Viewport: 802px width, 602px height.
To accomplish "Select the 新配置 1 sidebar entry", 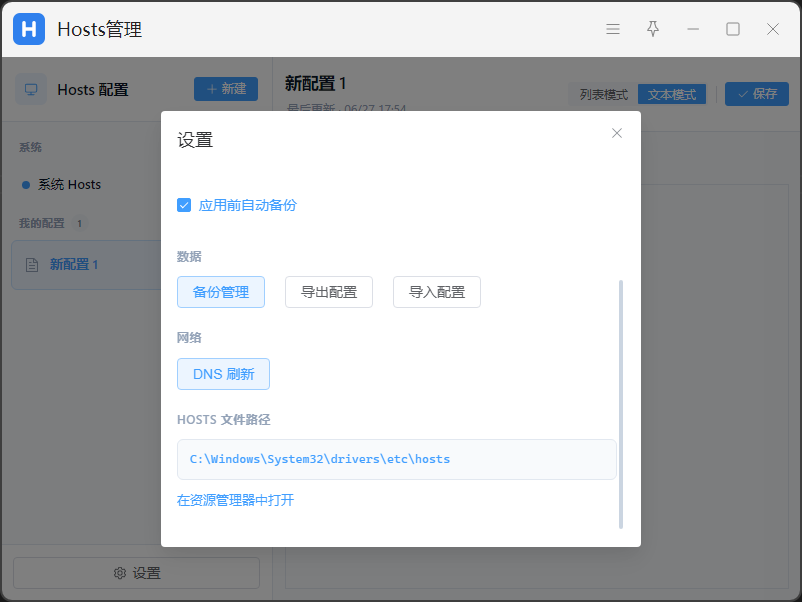I will [87, 265].
